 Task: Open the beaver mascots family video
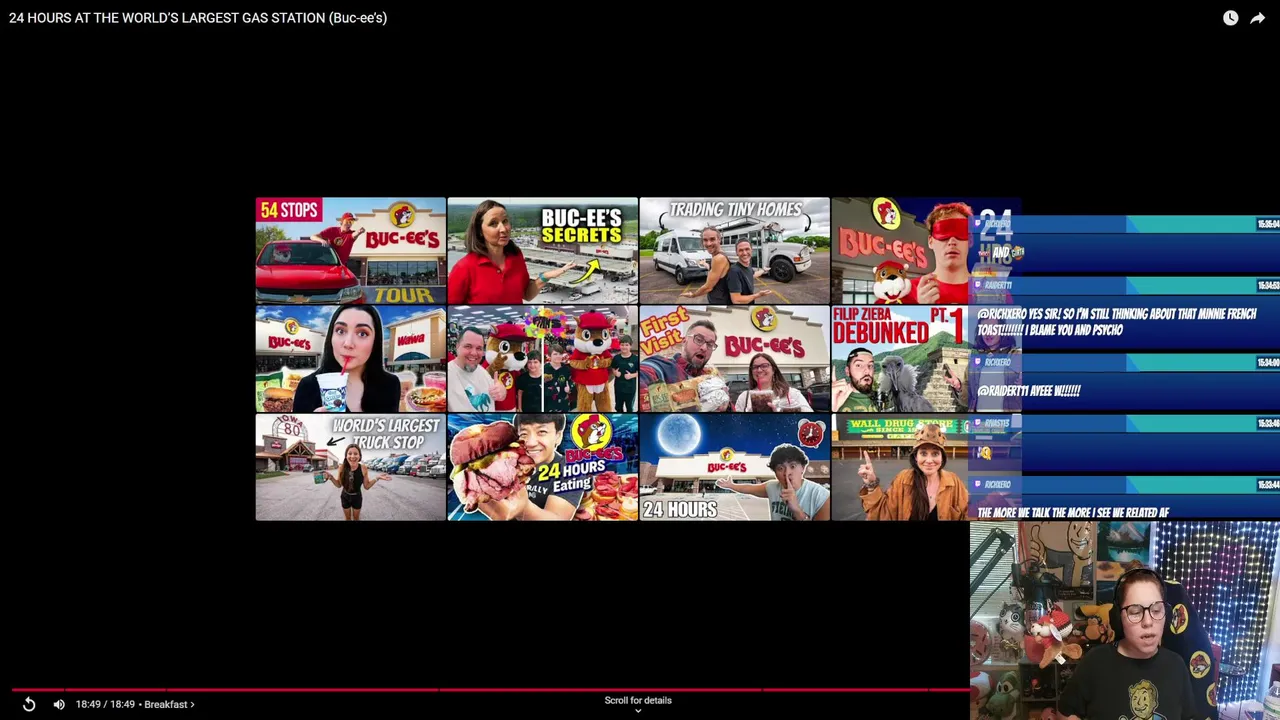542,359
